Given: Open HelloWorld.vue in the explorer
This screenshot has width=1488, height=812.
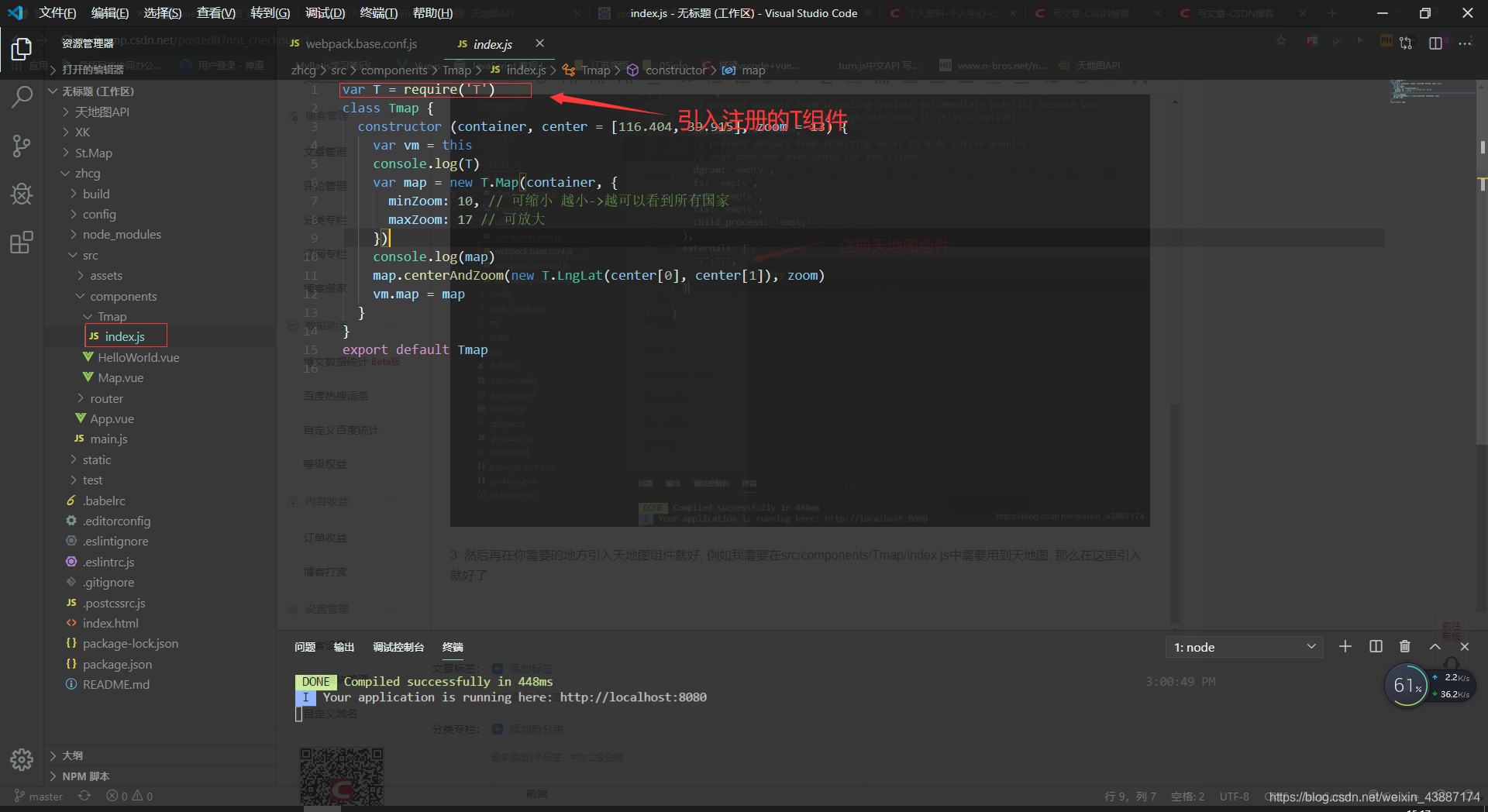Looking at the screenshot, I should point(138,357).
